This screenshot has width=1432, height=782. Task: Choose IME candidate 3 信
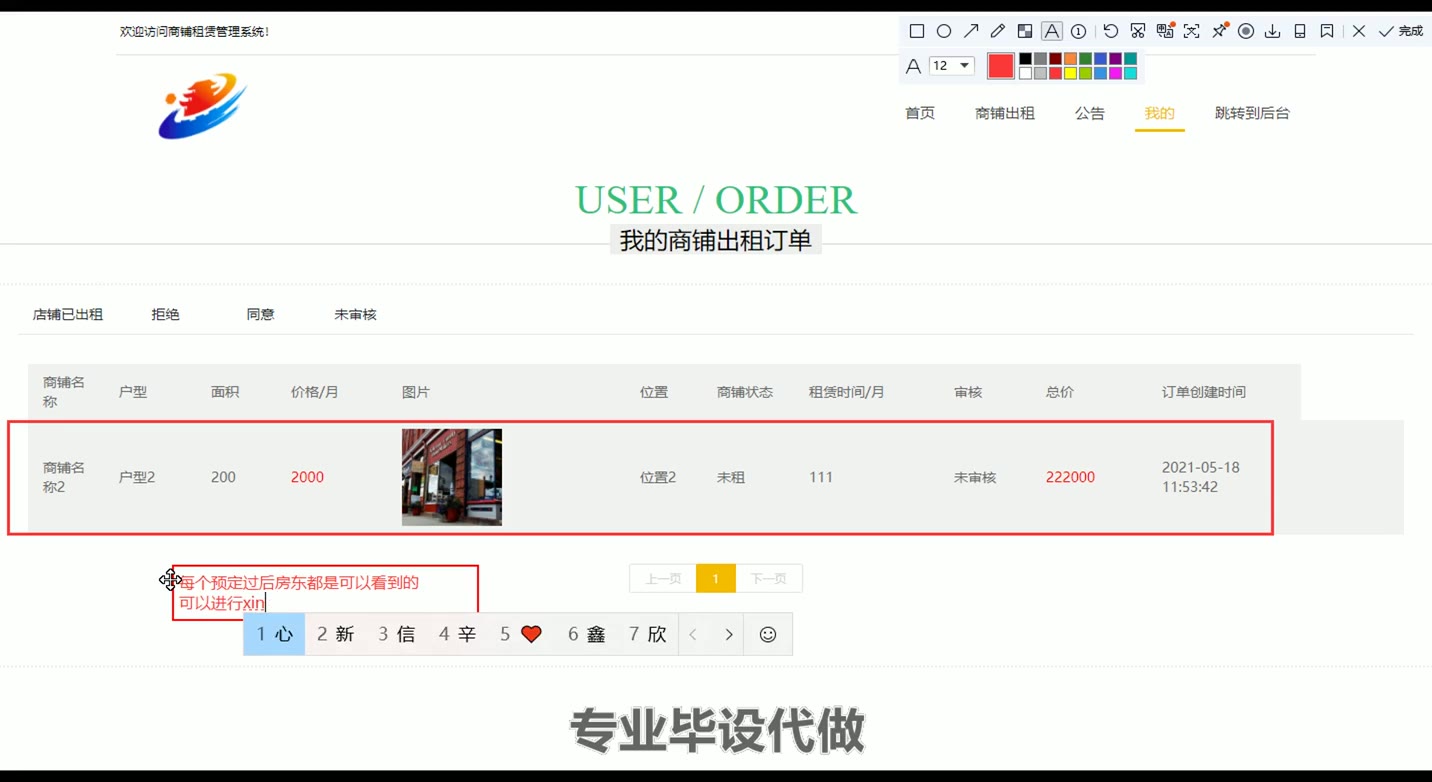coord(396,634)
